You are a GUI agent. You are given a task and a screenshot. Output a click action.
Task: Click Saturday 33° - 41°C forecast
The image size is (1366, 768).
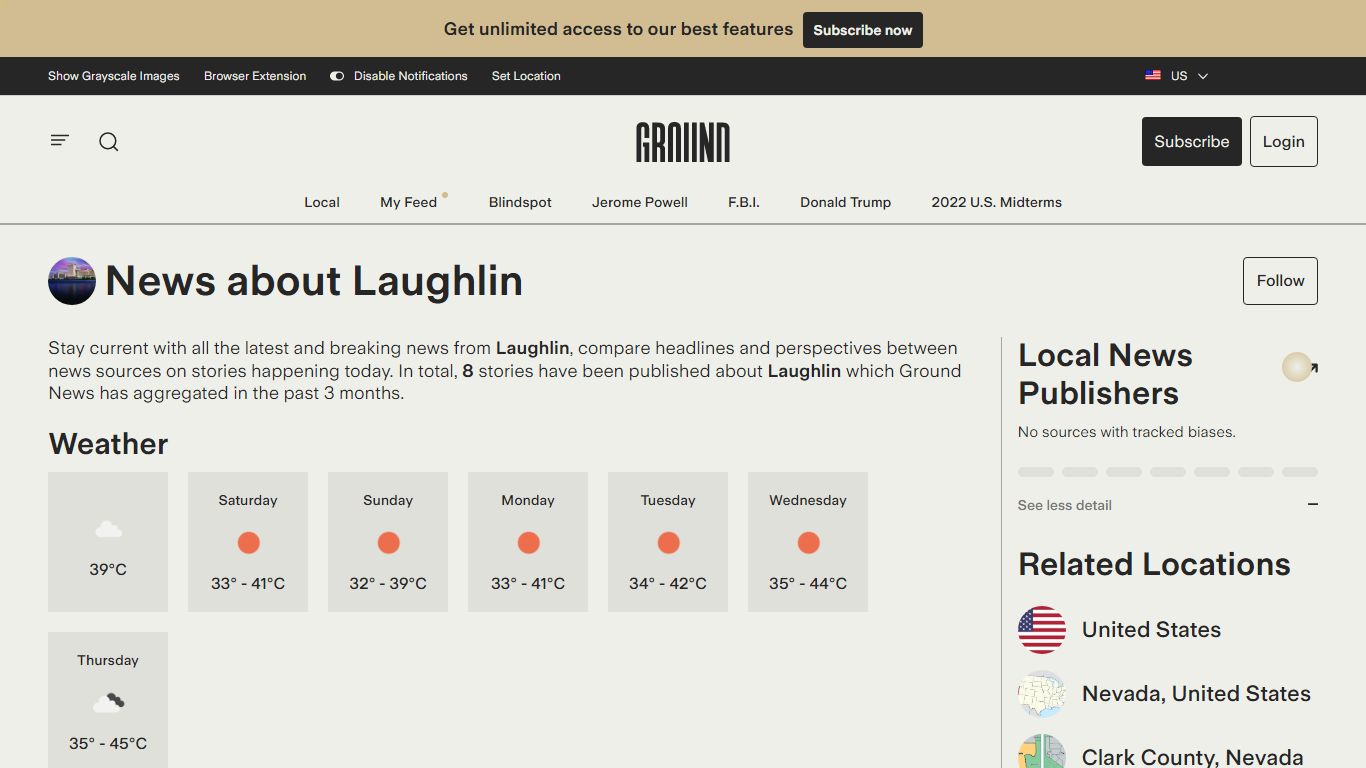[248, 584]
